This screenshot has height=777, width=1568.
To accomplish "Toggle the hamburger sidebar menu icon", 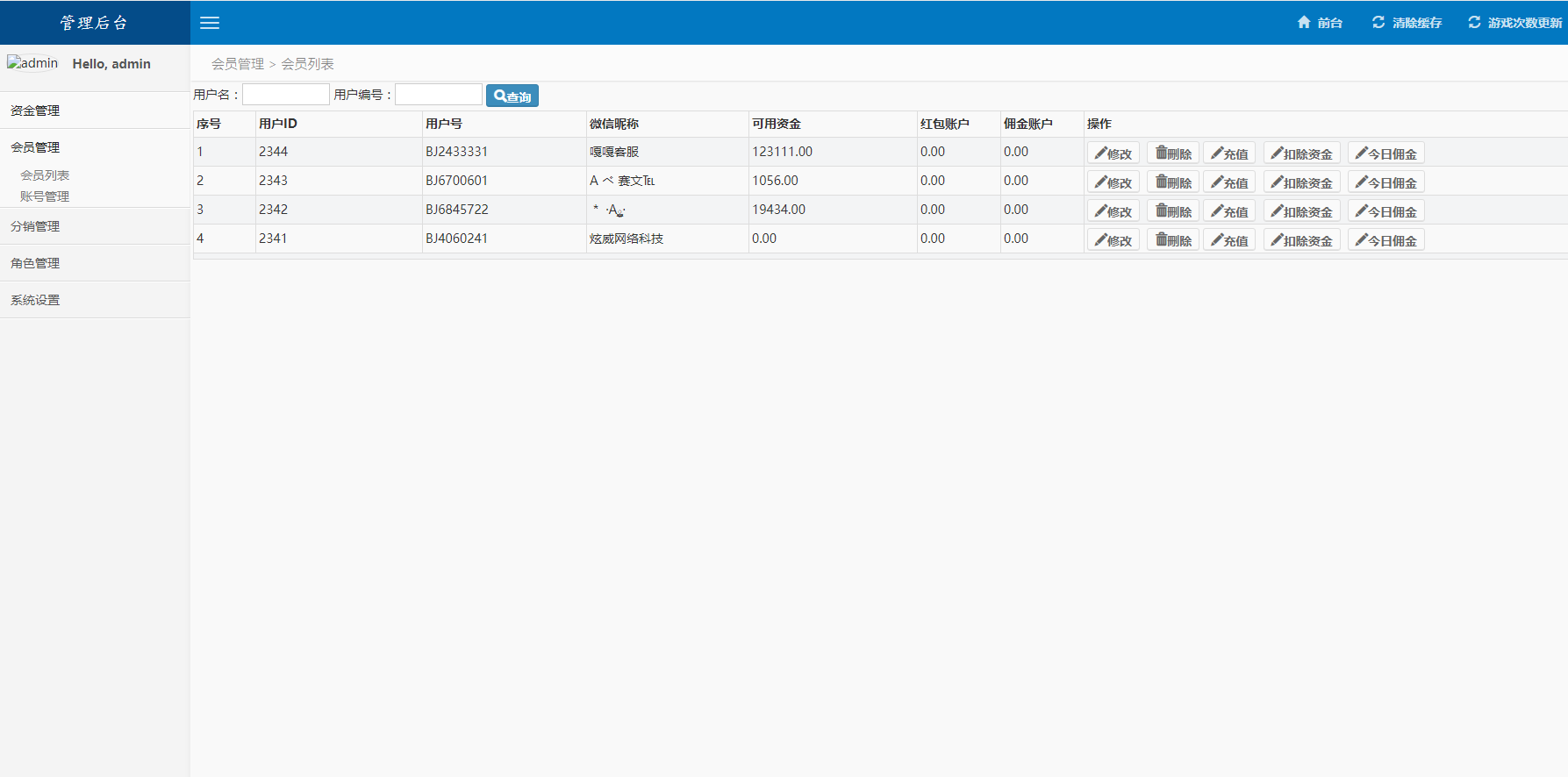I will [x=210, y=23].
